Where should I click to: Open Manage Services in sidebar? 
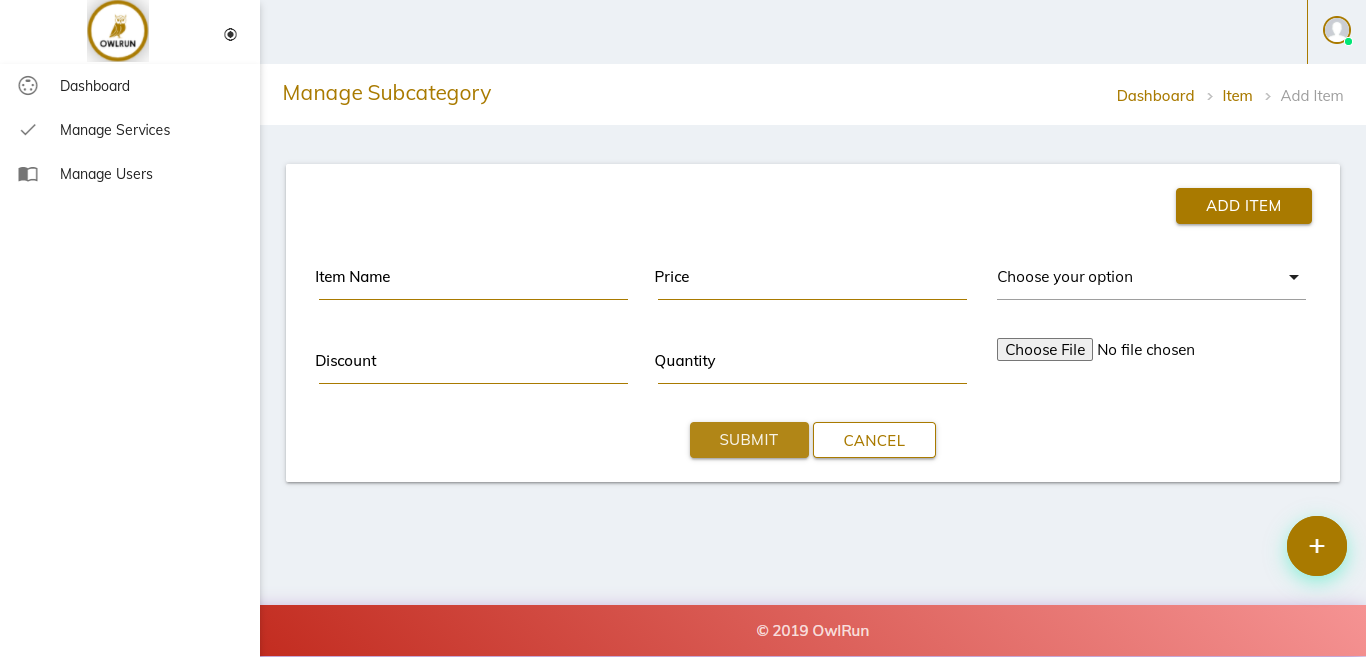pos(115,130)
